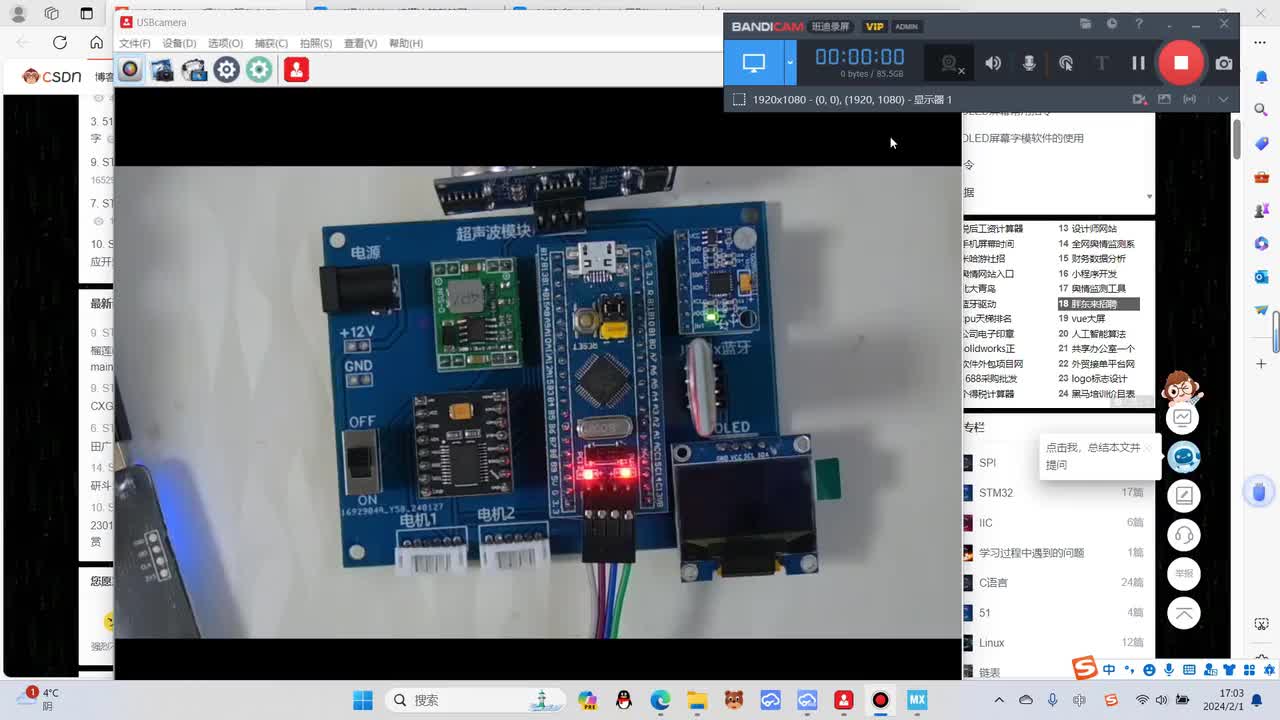
Task: Open File Explorer from the taskbar
Action: 697,700
